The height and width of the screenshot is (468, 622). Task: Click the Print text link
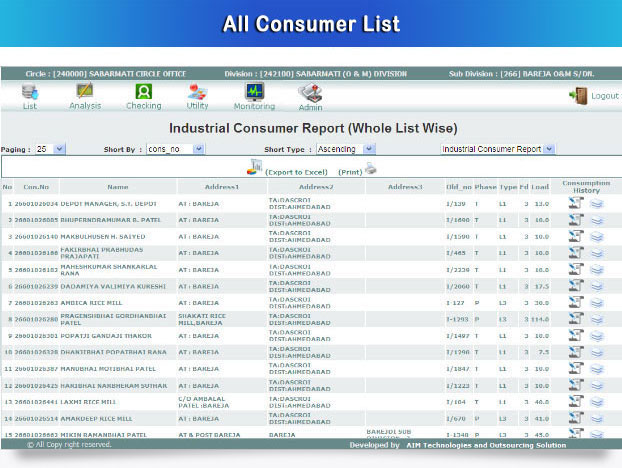[x=350, y=172]
